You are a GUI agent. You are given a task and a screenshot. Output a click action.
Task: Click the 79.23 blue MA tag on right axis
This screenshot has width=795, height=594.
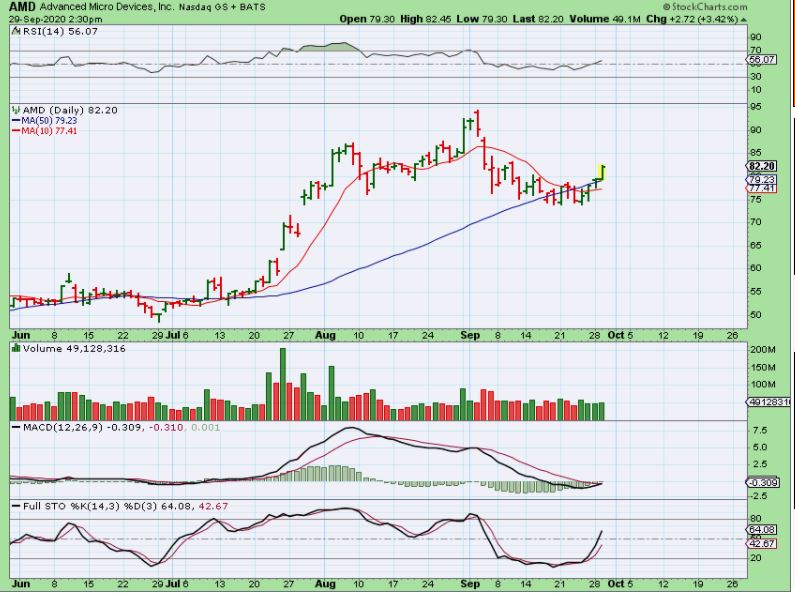pos(762,180)
